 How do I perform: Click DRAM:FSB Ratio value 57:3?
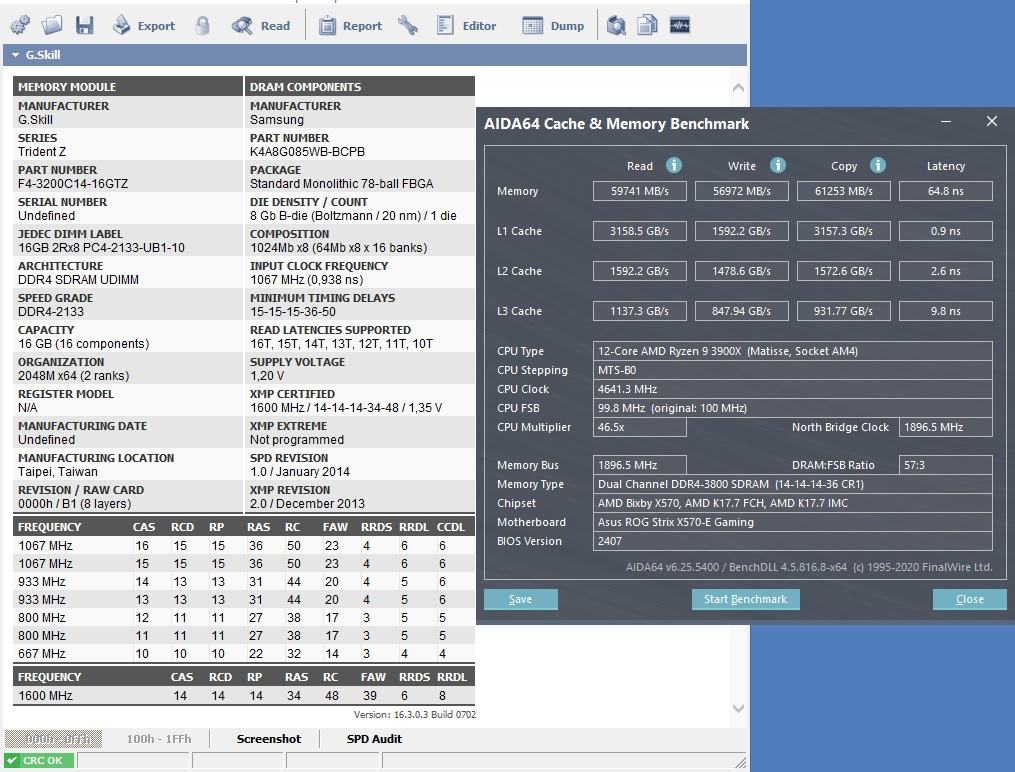(946, 465)
